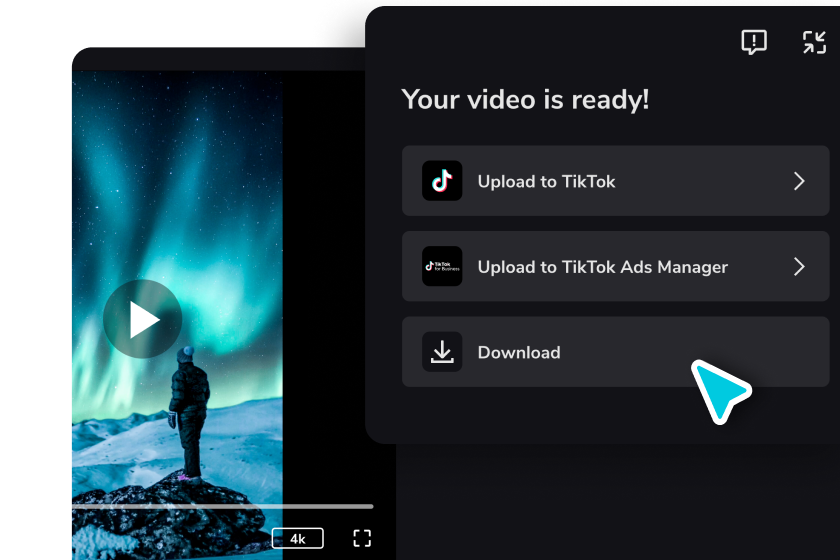The width and height of the screenshot is (840, 560).
Task: Click the download arrow icon
Action: click(x=442, y=352)
